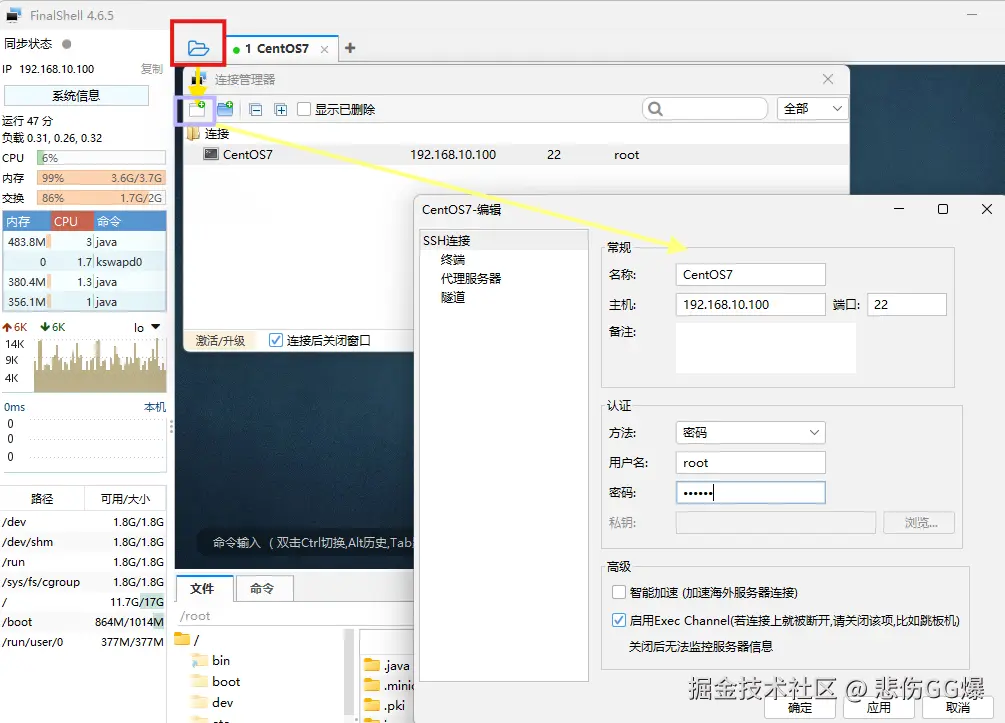Viewport: 1005px width, 723px height.
Task: Click the 确定 button
Action: pyautogui.click(x=800, y=708)
